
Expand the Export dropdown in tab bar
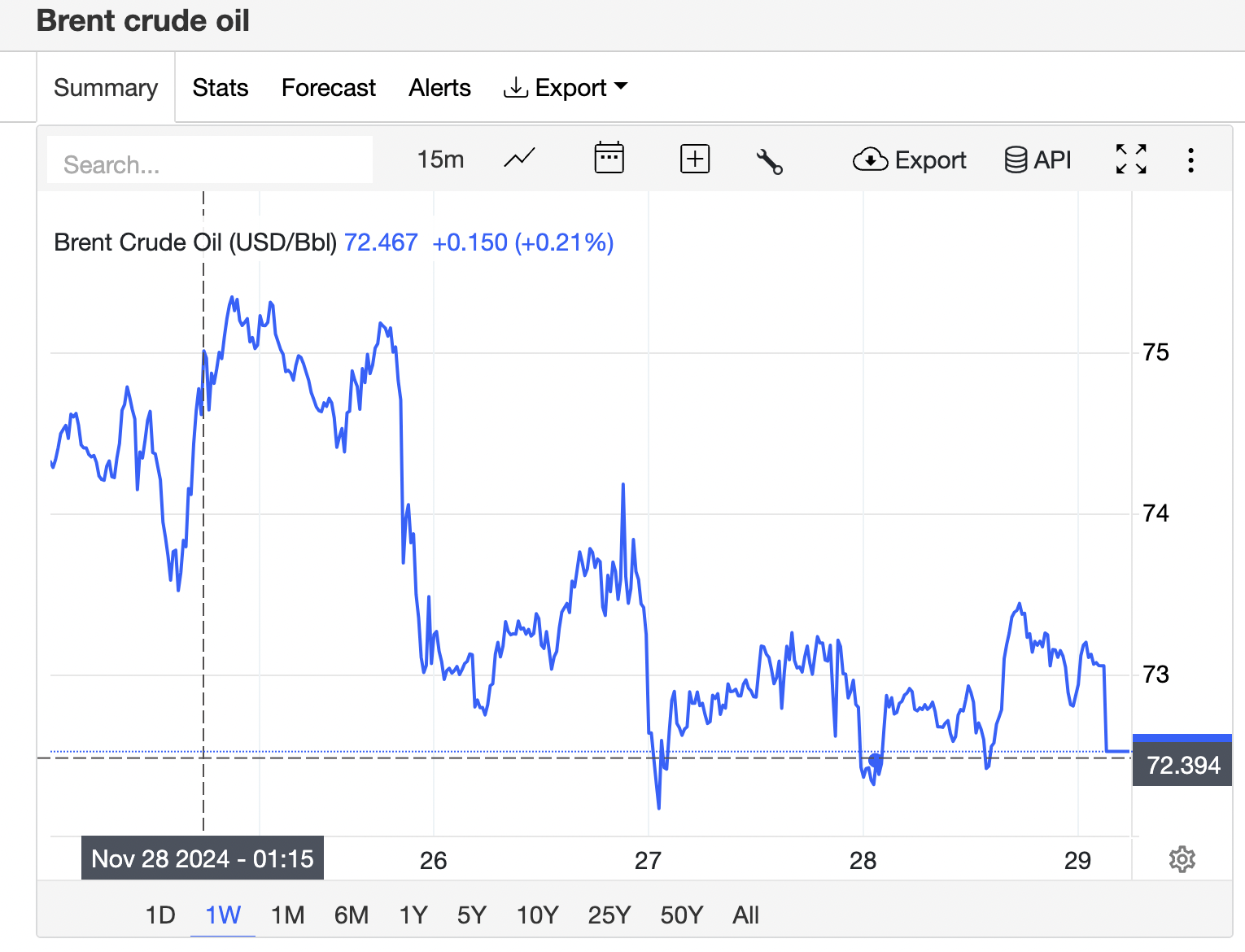point(566,88)
